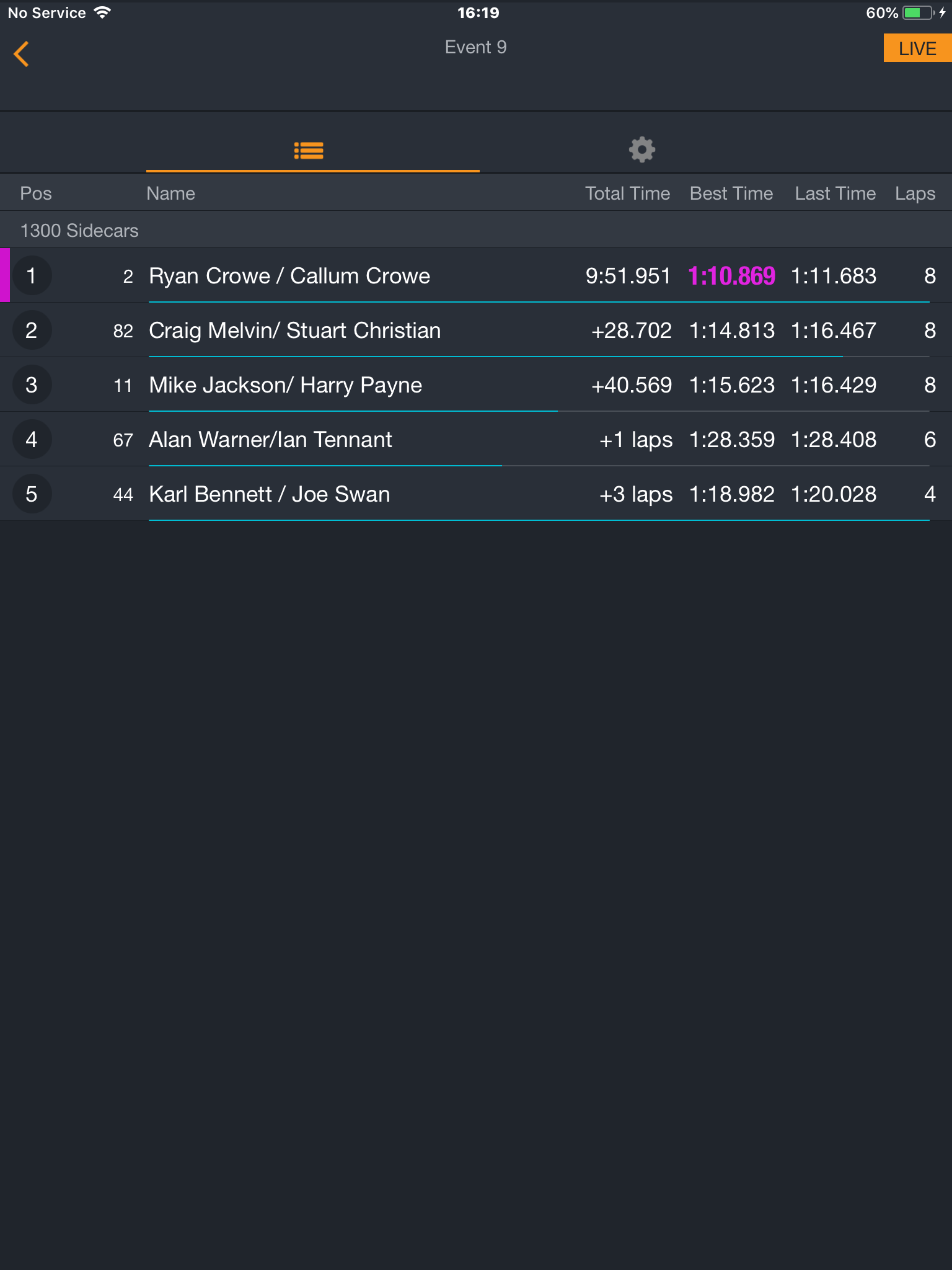Open Mike Jackson/ Harry Payne row
Screen dimensions: 952x1270
[x=476, y=384]
